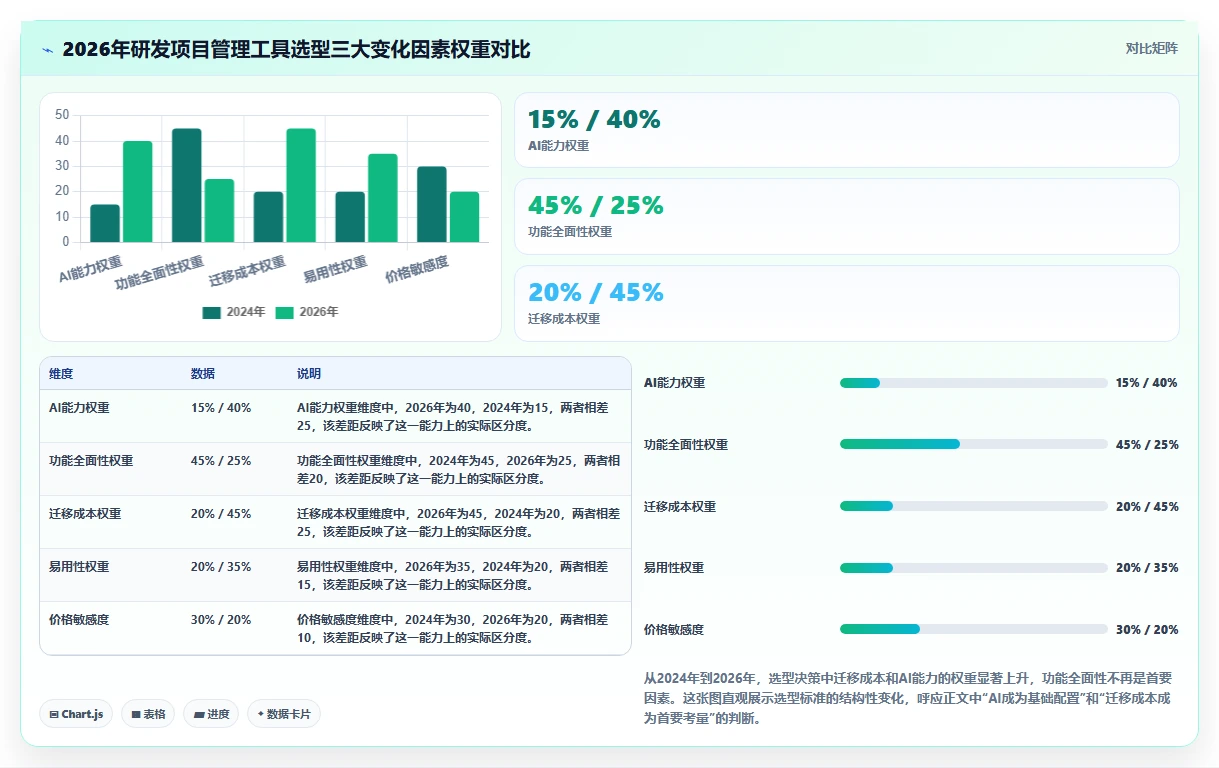Click the 功能全面性权重 progress bar
Image resolution: width=1219 pixels, height=768 pixels.
(973, 444)
